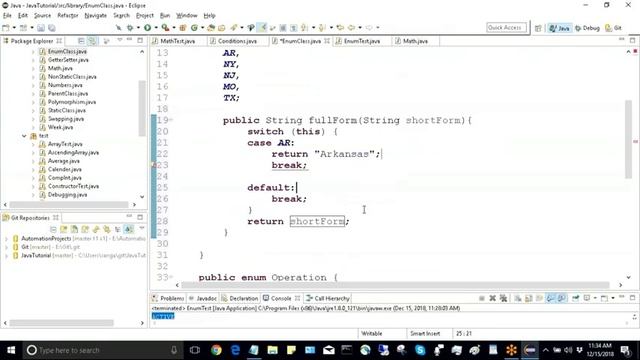Select ConstructorTest.java in Package Explorer

73,186
